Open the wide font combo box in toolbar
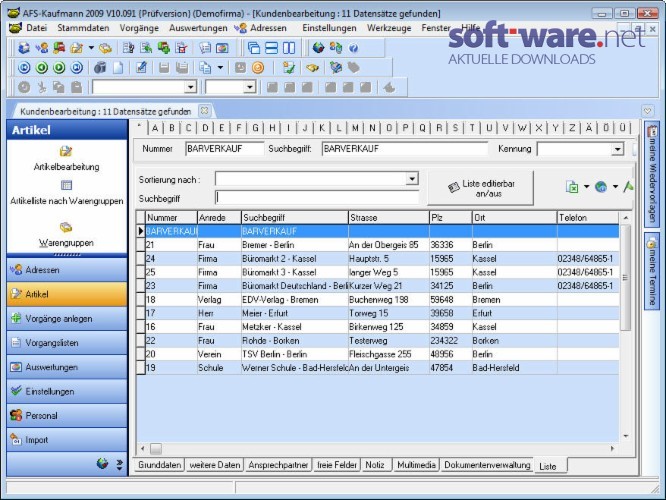Screen dimensions: 666x500 tap(190, 87)
